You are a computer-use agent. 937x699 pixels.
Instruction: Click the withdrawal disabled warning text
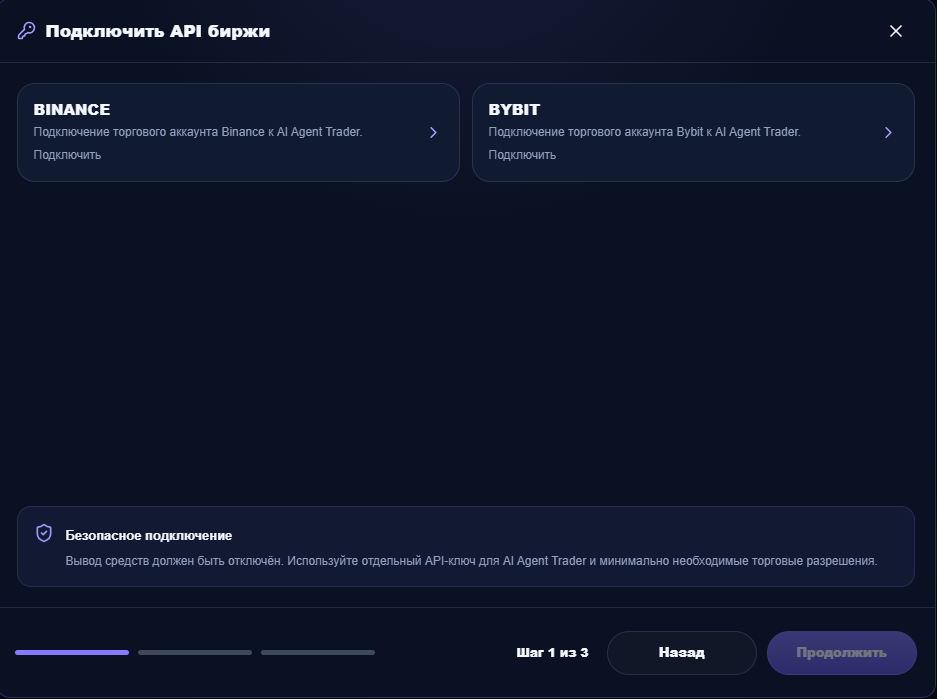click(x=471, y=561)
